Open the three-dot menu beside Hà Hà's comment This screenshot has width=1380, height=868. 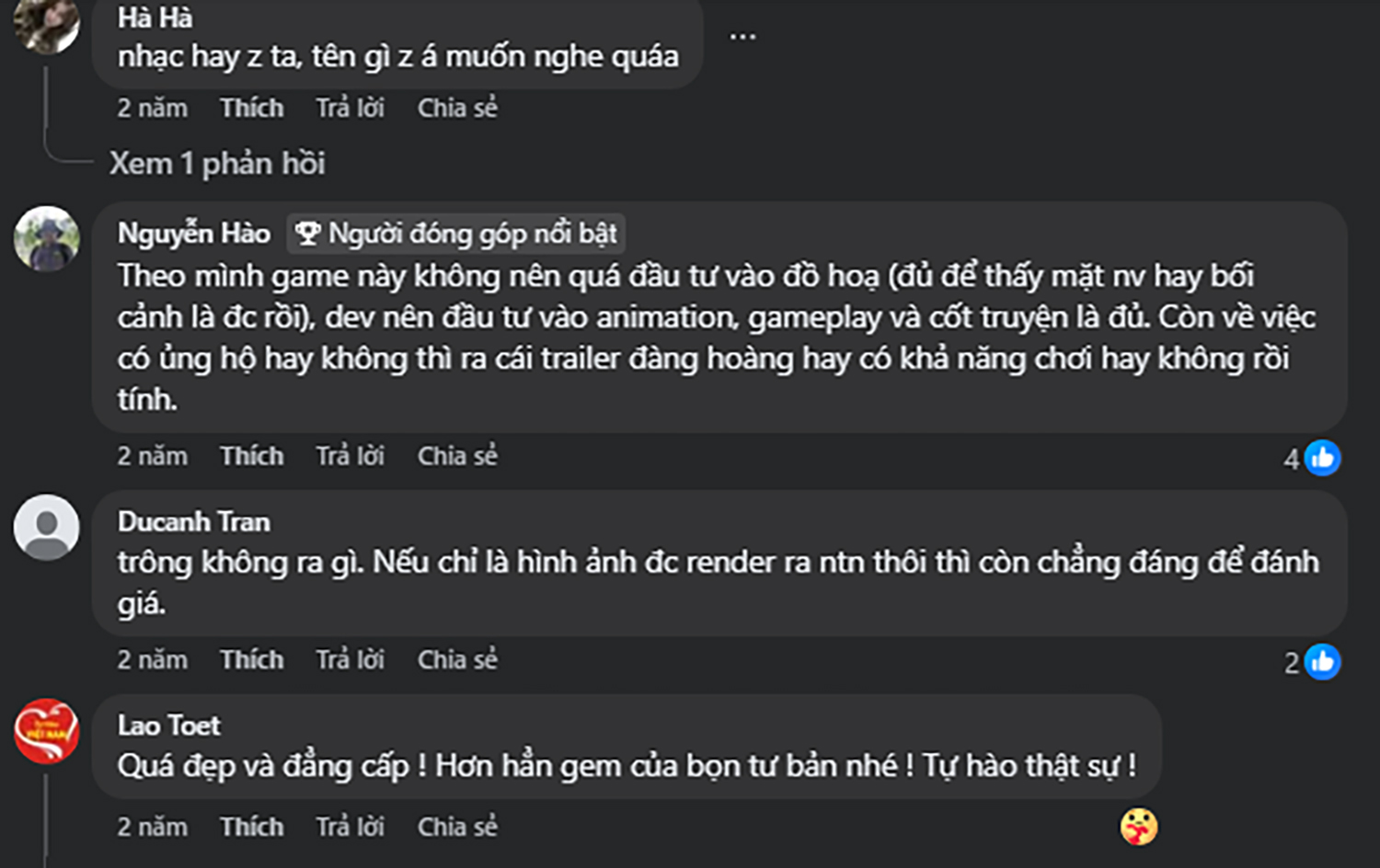[x=742, y=37]
